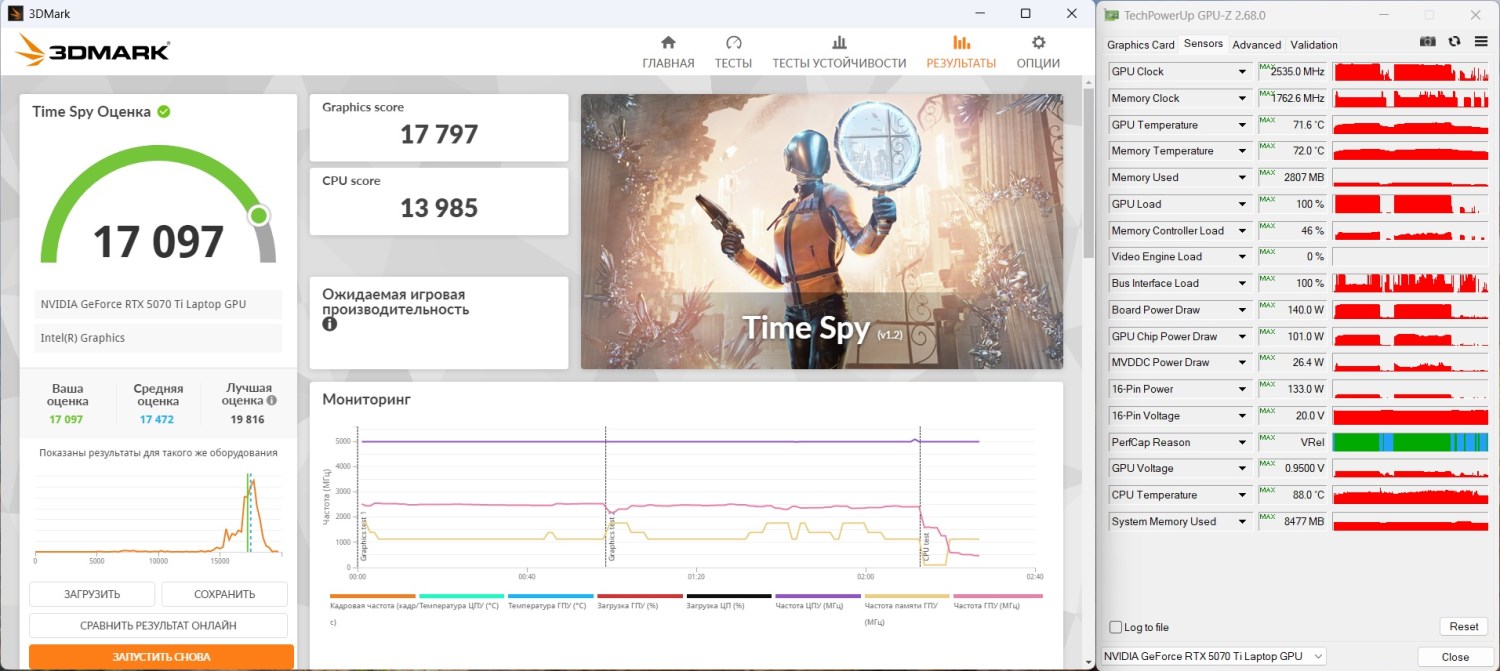
Task: Expand the PerfCap Reason sensor dropdown
Action: pos(1243,442)
